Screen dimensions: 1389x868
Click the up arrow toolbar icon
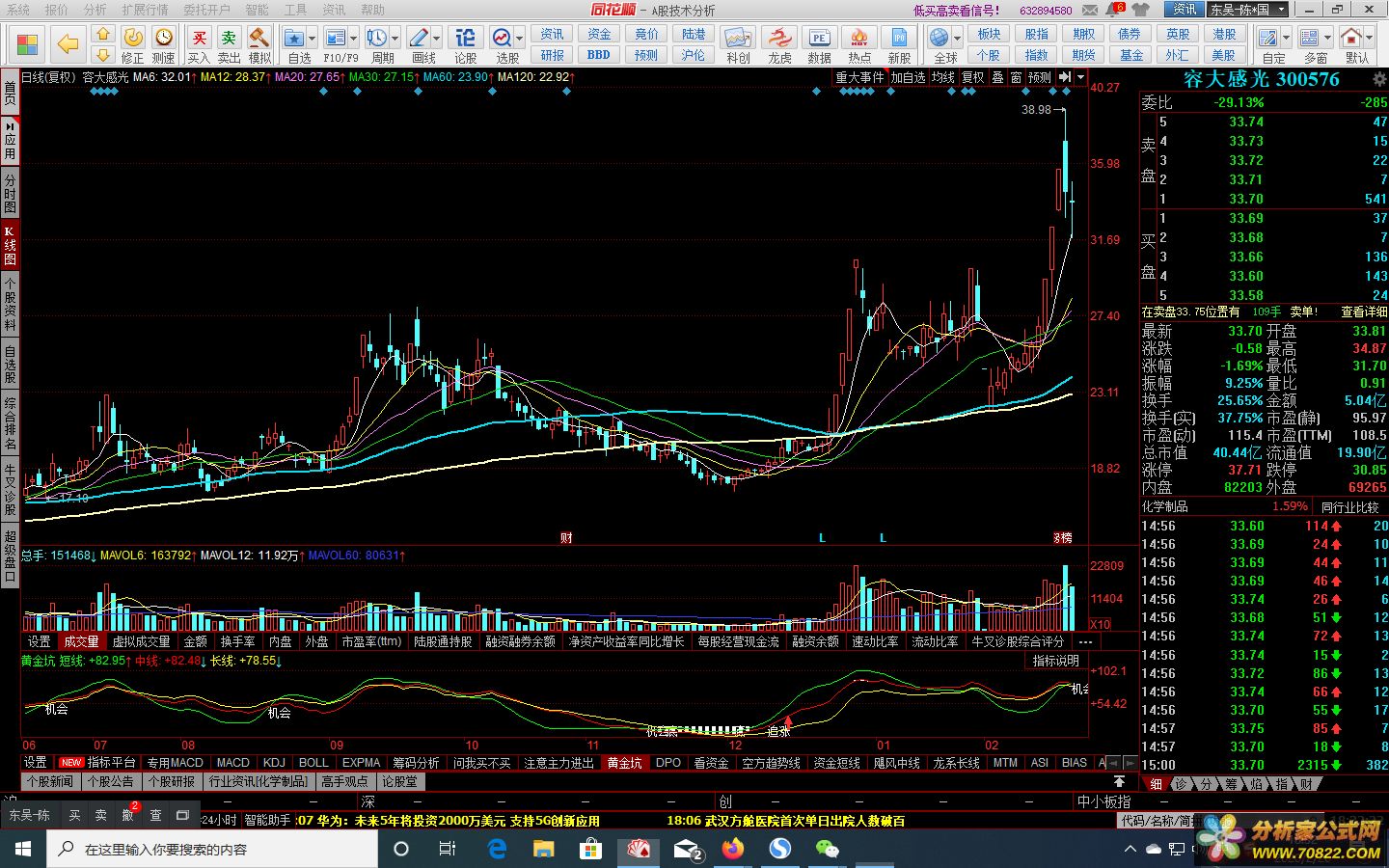tap(103, 35)
